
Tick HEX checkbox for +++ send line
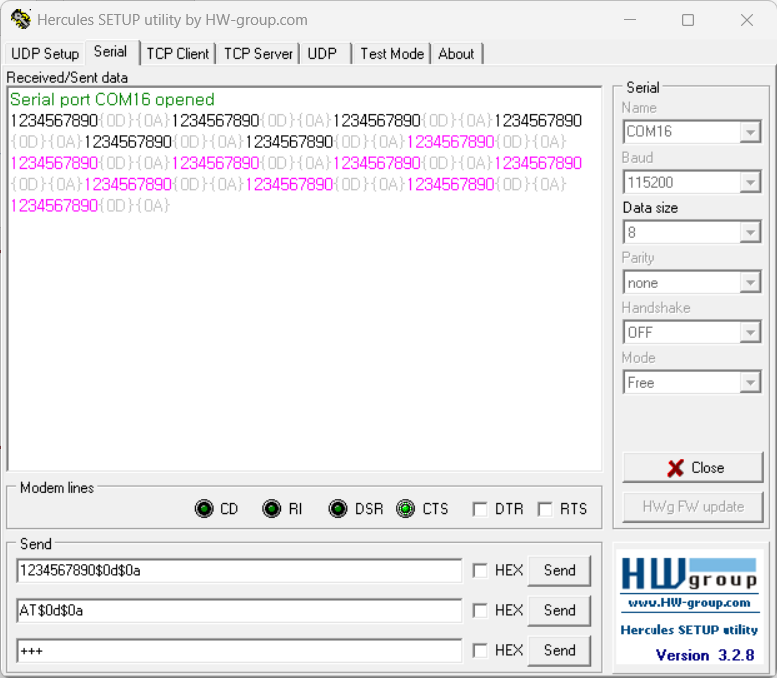(x=479, y=650)
